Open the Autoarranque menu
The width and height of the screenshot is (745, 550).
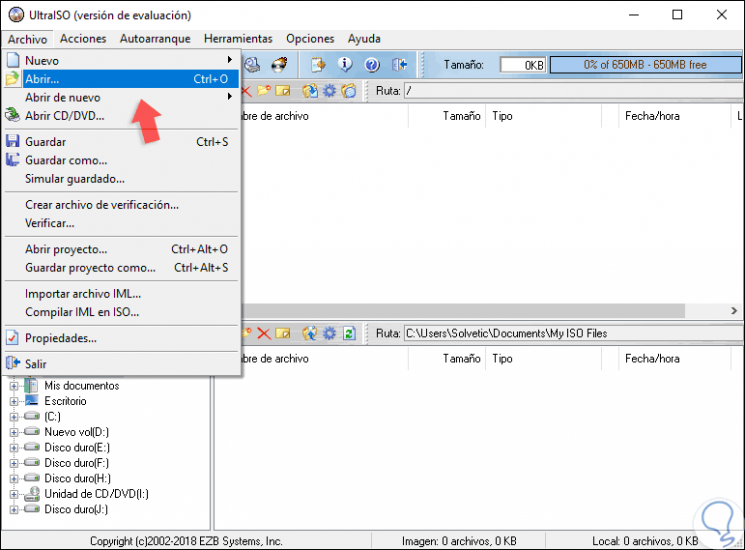(155, 39)
